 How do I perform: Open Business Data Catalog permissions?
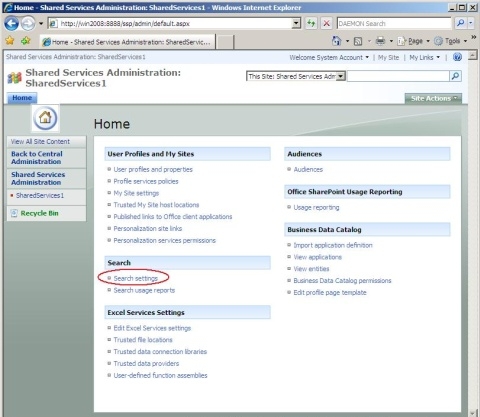(342, 281)
